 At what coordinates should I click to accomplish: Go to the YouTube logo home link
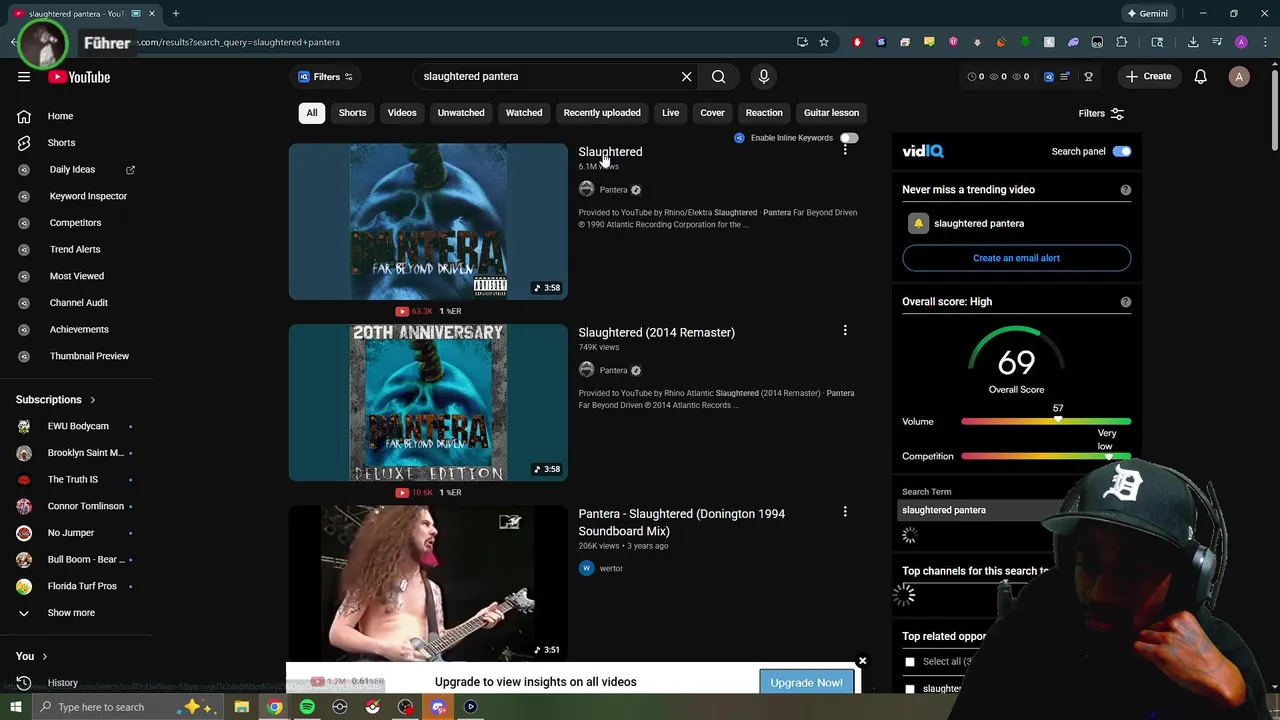coord(79,77)
